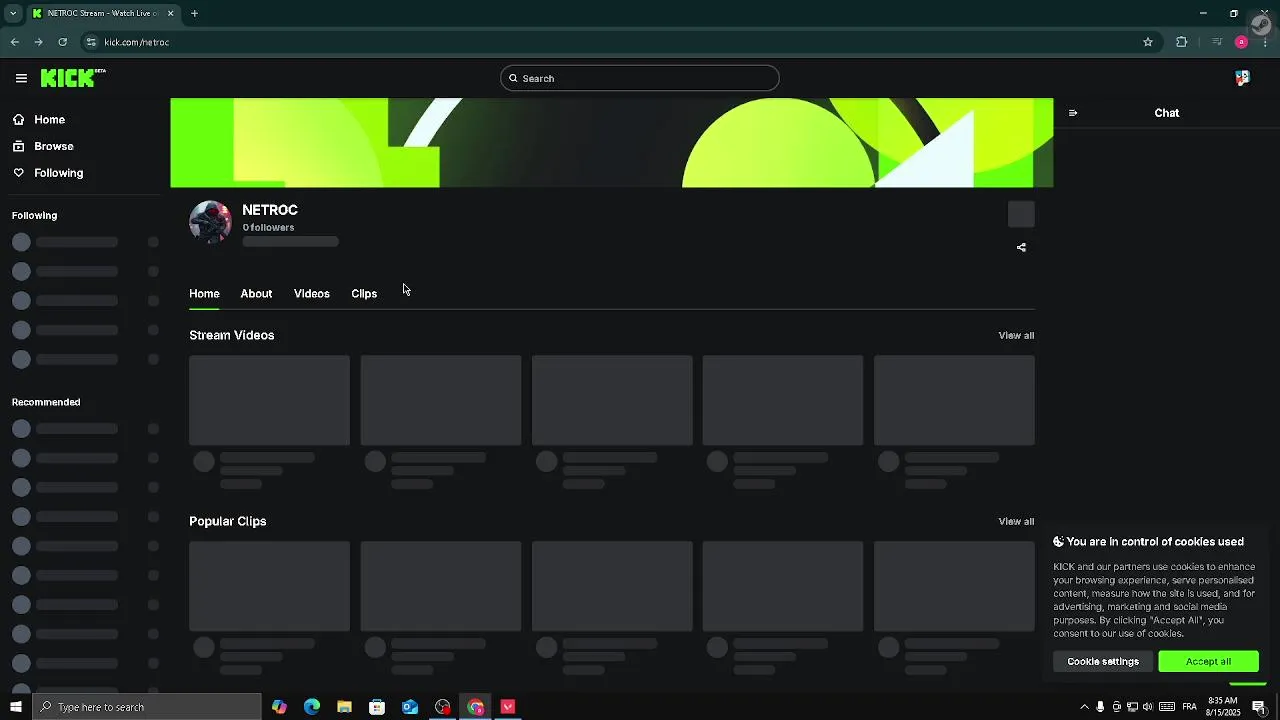Click the NETROC channel avatar

[x=210, y=221]
